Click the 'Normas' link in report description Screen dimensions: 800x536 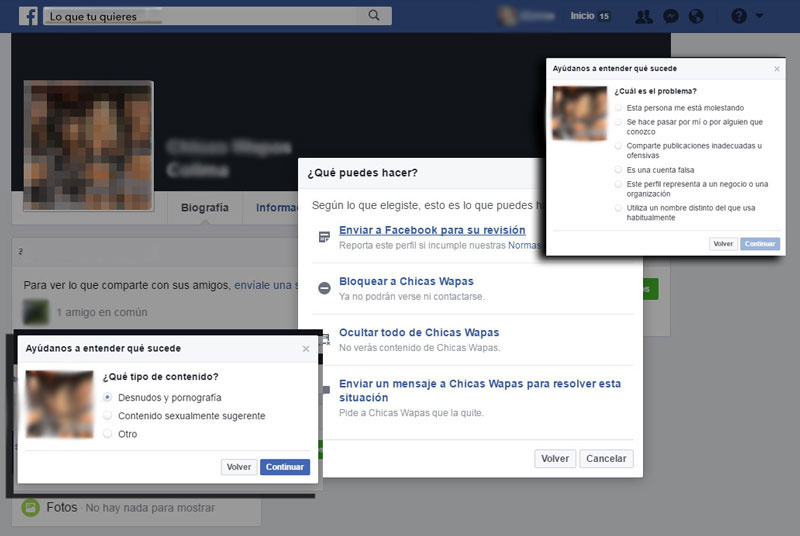pos(524,245)
